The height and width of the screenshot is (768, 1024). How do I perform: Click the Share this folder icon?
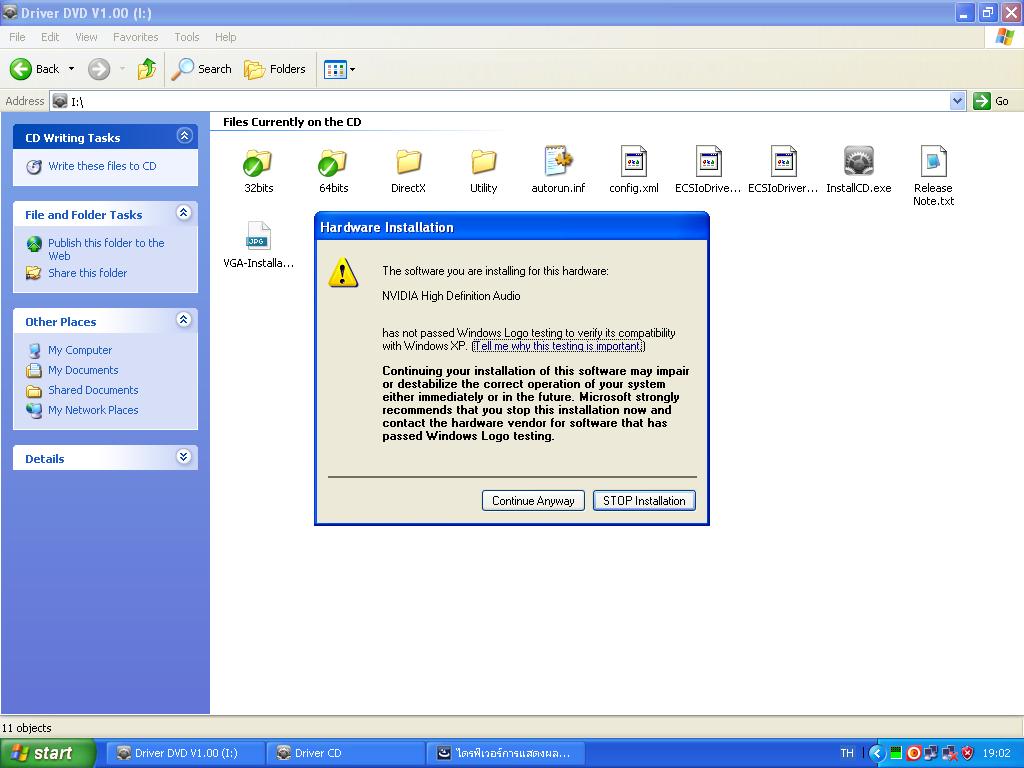(x=33, y=273)
